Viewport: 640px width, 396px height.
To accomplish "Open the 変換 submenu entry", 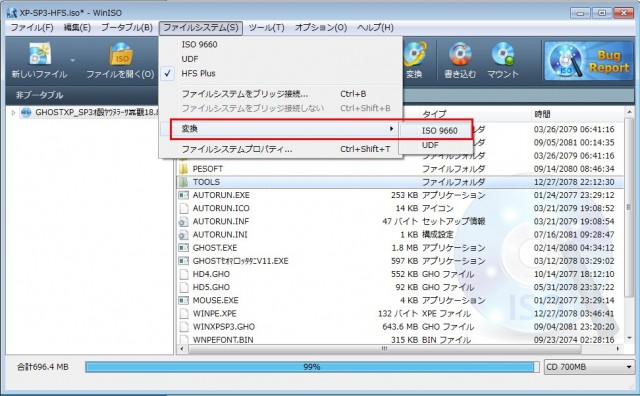I will pos(280,129).
